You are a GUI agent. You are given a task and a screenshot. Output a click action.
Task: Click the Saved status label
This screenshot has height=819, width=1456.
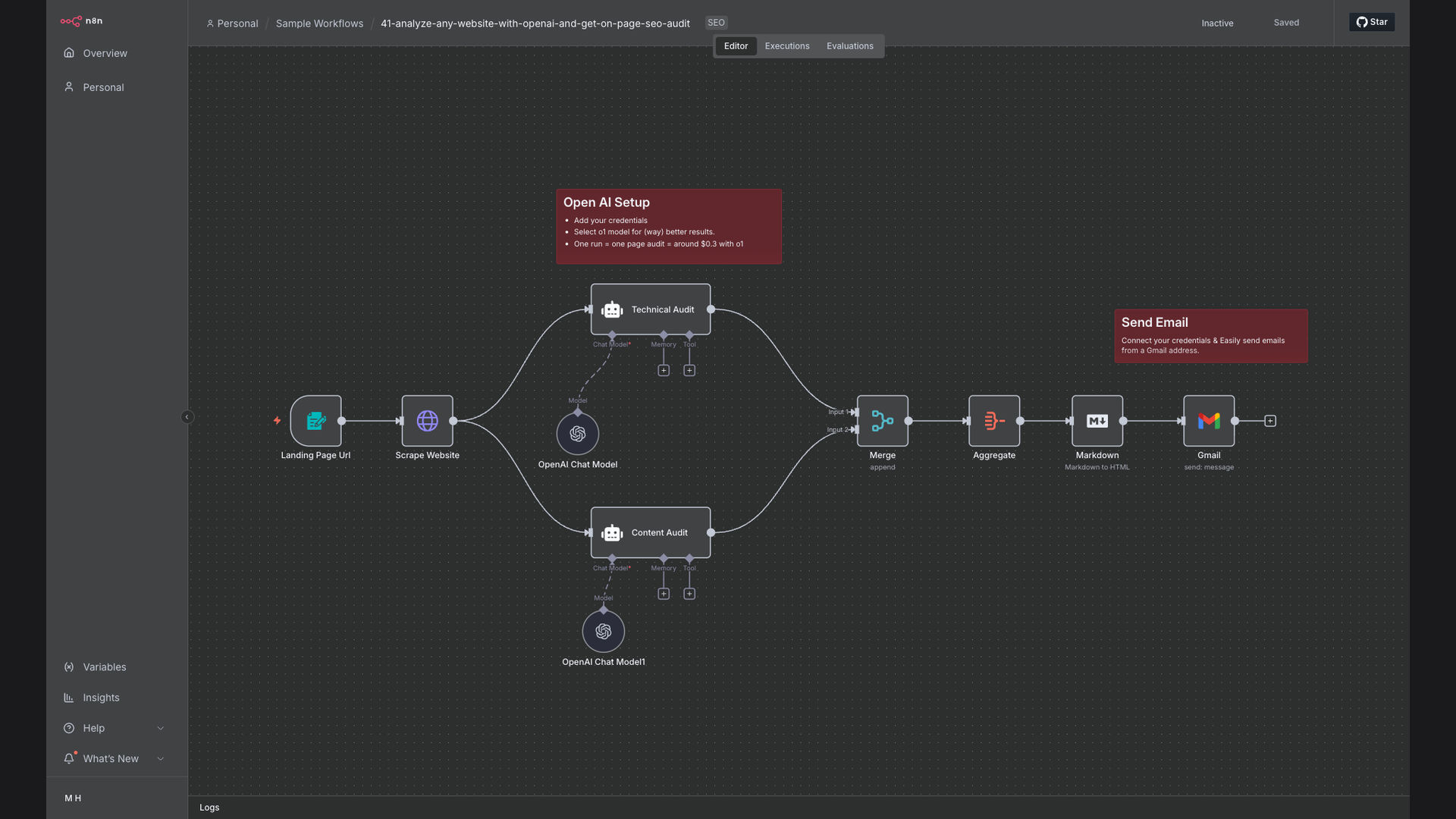tap(1286, 23)
